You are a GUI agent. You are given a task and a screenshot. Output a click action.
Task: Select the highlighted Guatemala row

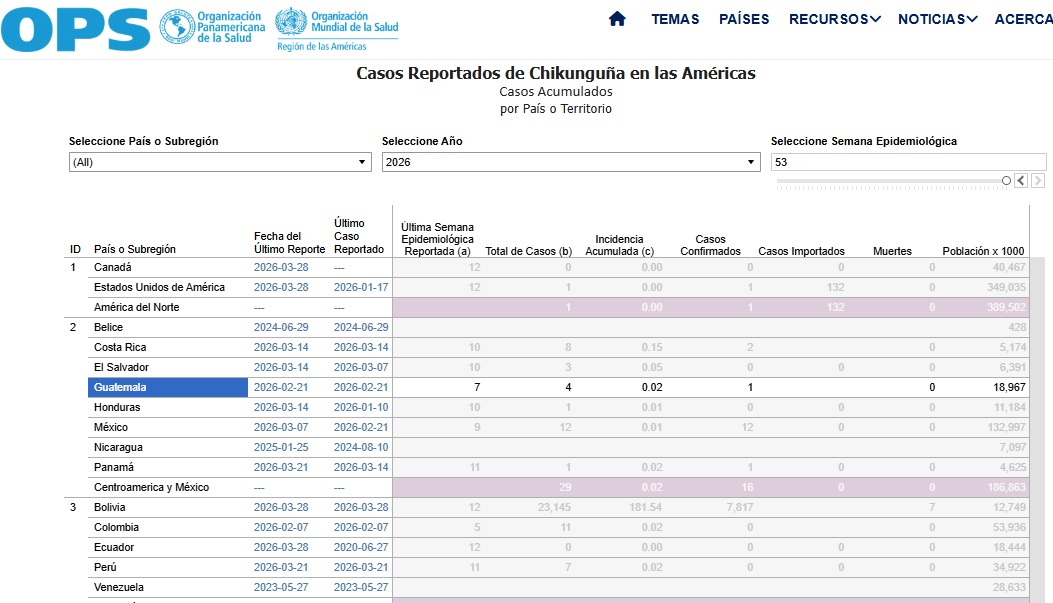click(x=168, y=387)
